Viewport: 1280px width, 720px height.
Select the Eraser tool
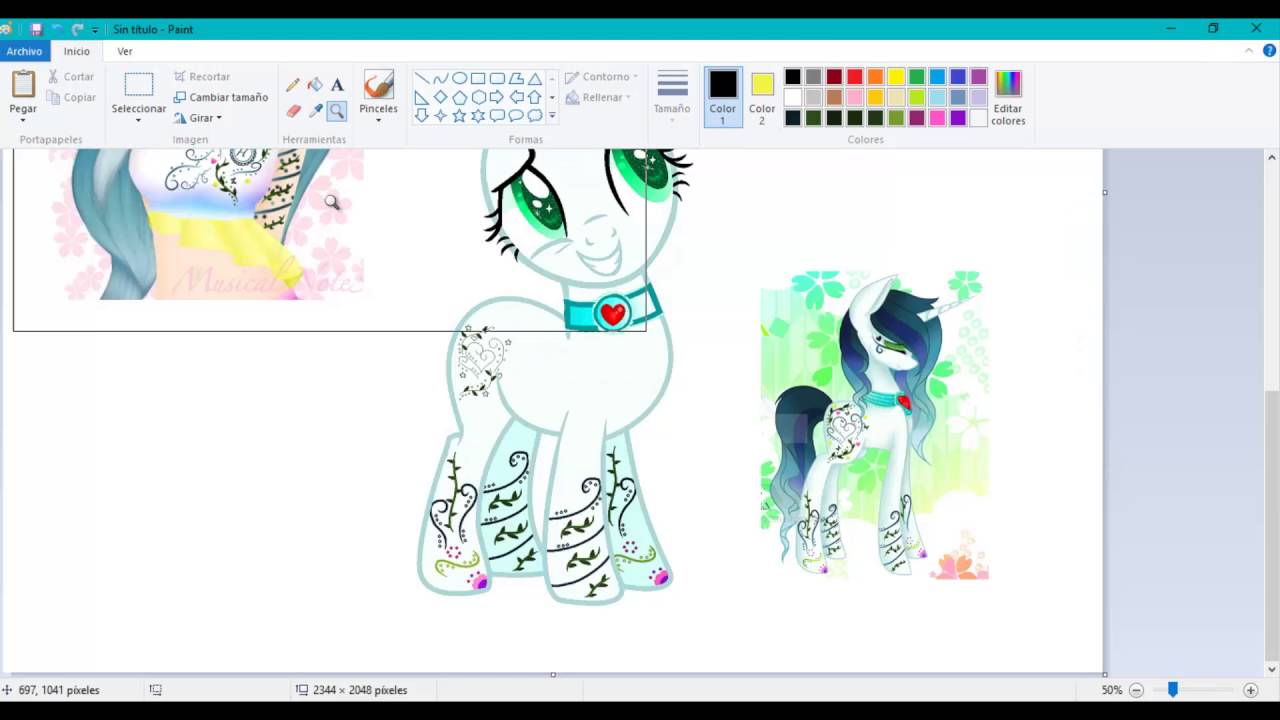pyautogui.click(x=293, y=111)
